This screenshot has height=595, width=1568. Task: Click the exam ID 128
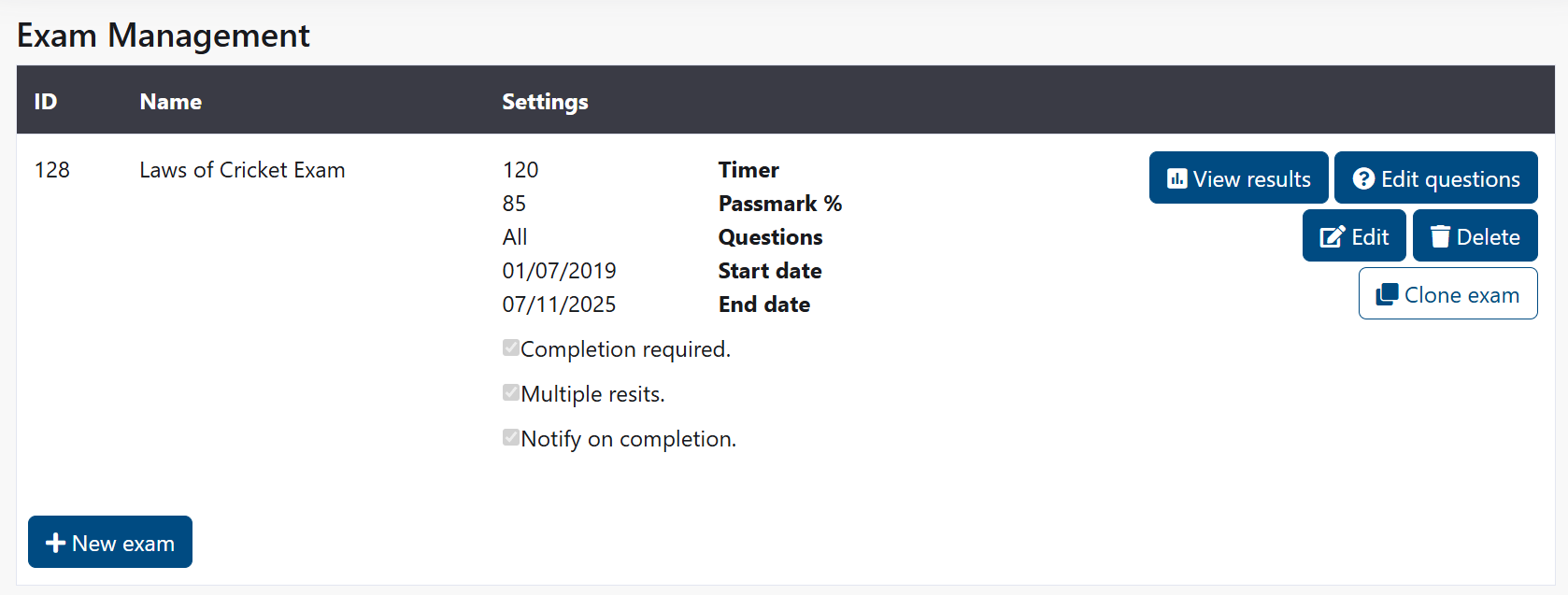click(52, 170)
